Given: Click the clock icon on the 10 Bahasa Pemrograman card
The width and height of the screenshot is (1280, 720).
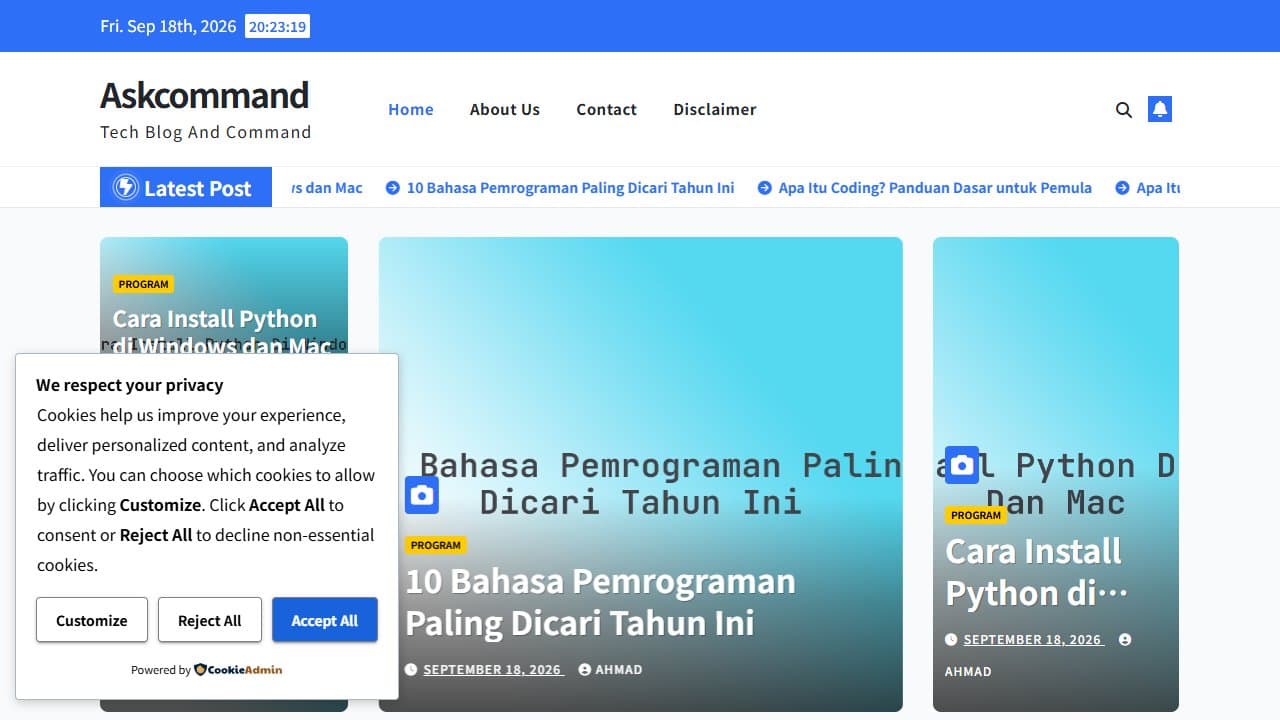Looking at the screenshot, I should 411,670.
